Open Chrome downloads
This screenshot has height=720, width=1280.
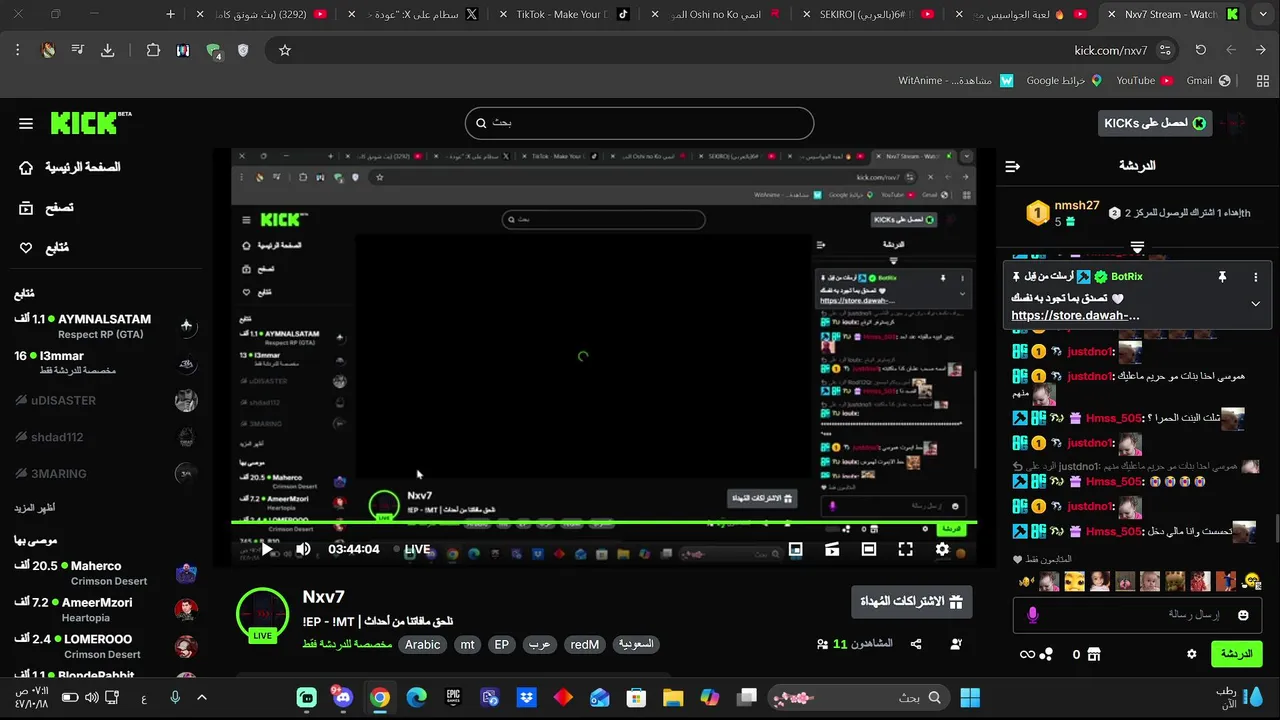pyautogui.click(x=108, y=50)
